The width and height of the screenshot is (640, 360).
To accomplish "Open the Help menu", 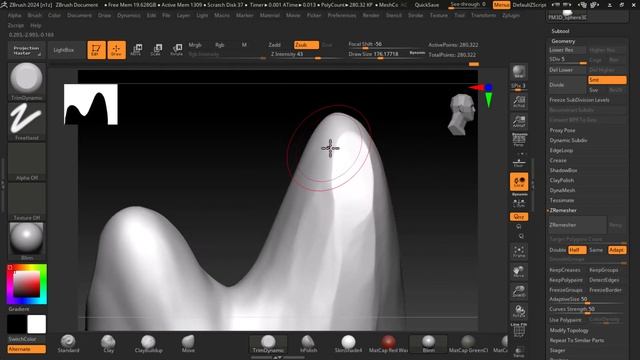I will 36,25.
